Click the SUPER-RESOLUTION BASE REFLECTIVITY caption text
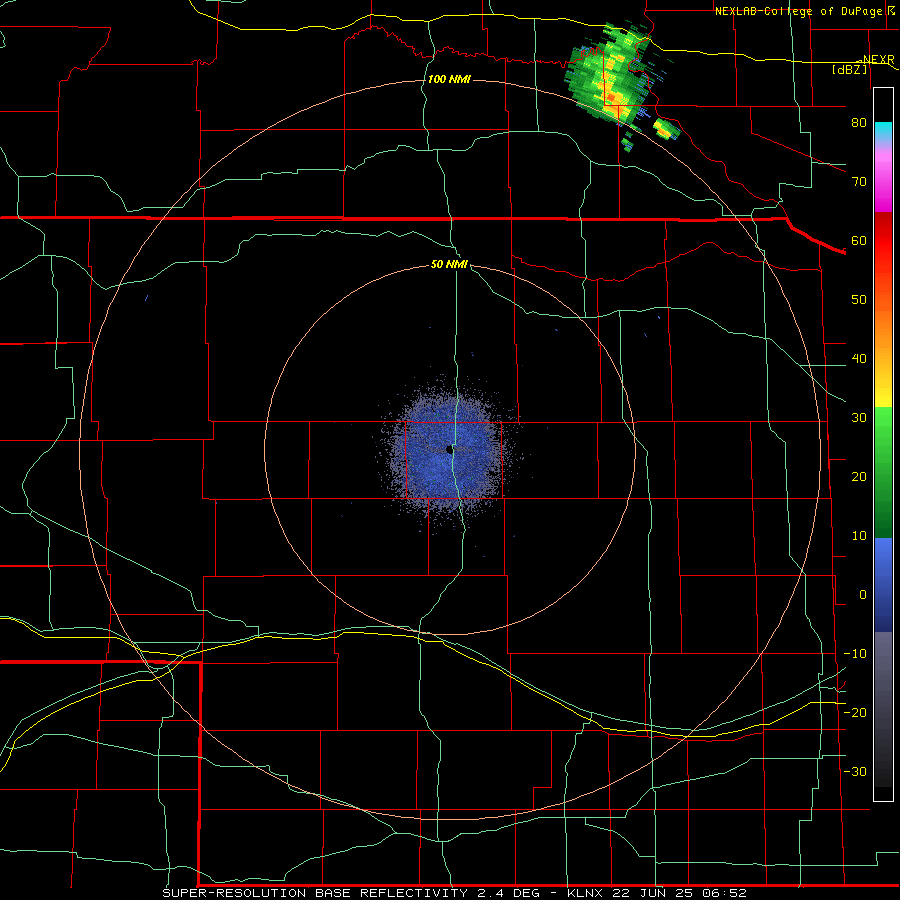The image size is (900, 900). (315, 893)
